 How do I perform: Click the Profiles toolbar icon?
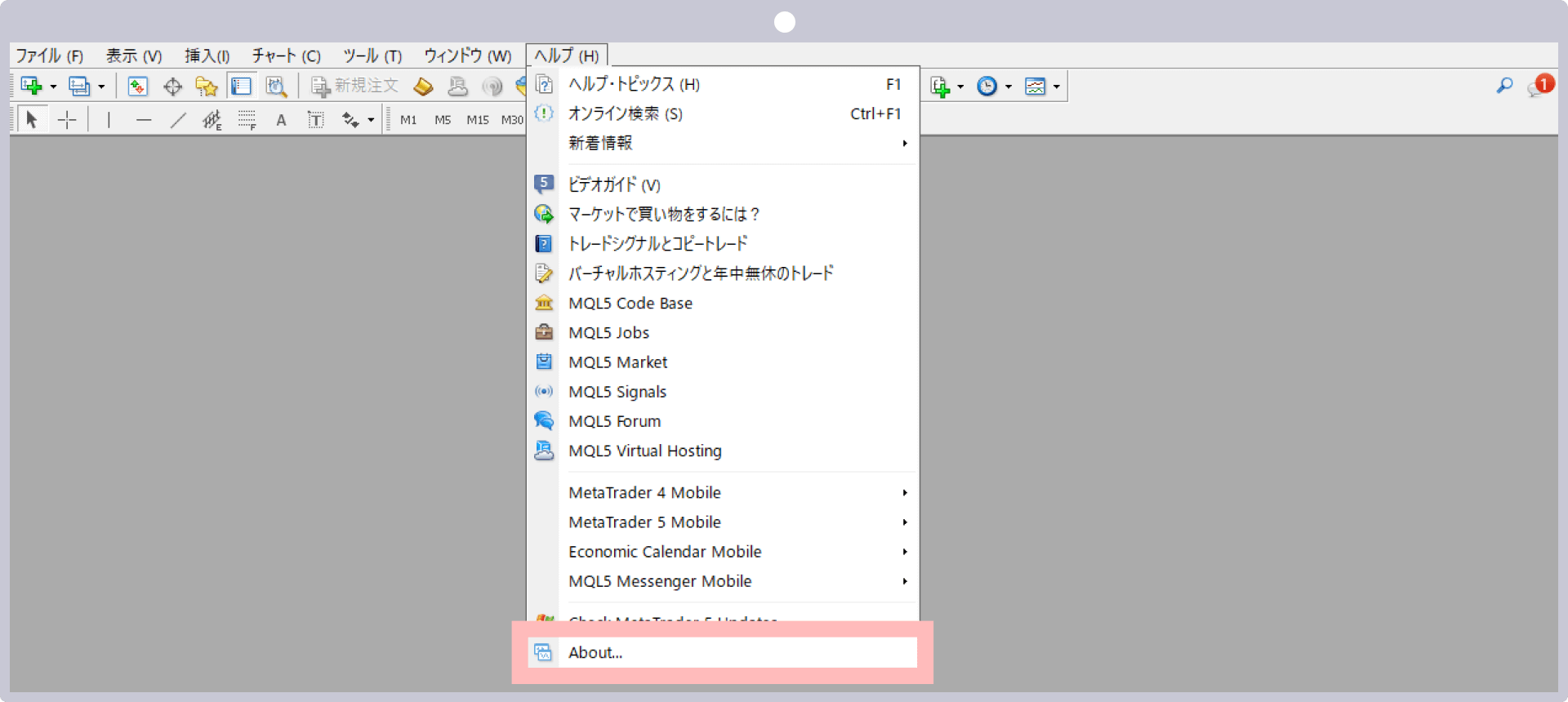pos(79,86)
